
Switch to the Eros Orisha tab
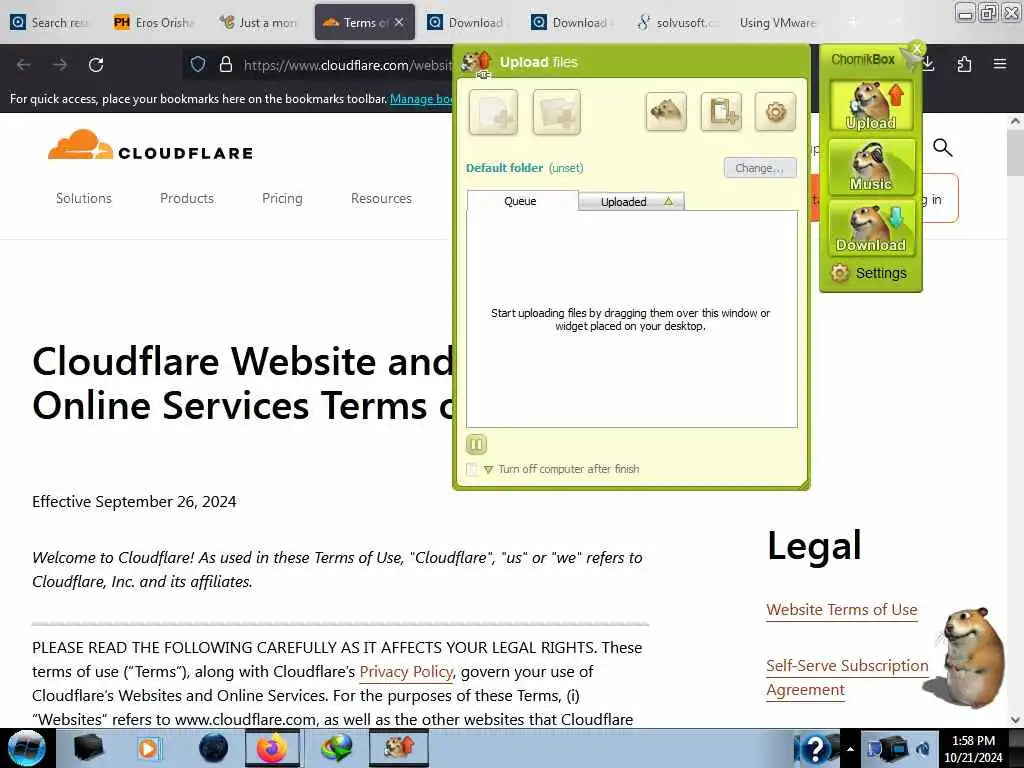click(155, 23)
